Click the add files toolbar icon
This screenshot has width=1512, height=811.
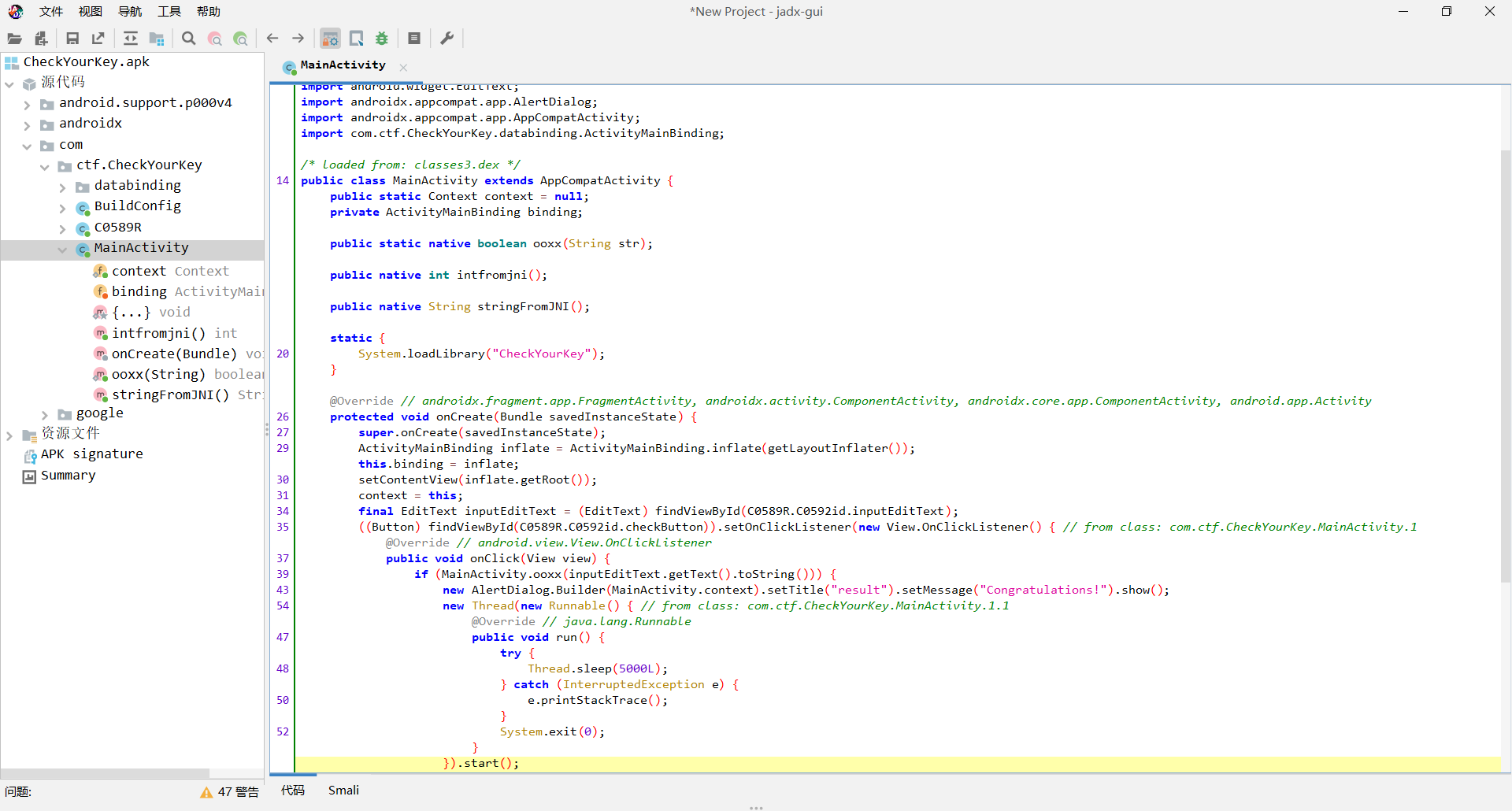point(41,39)
